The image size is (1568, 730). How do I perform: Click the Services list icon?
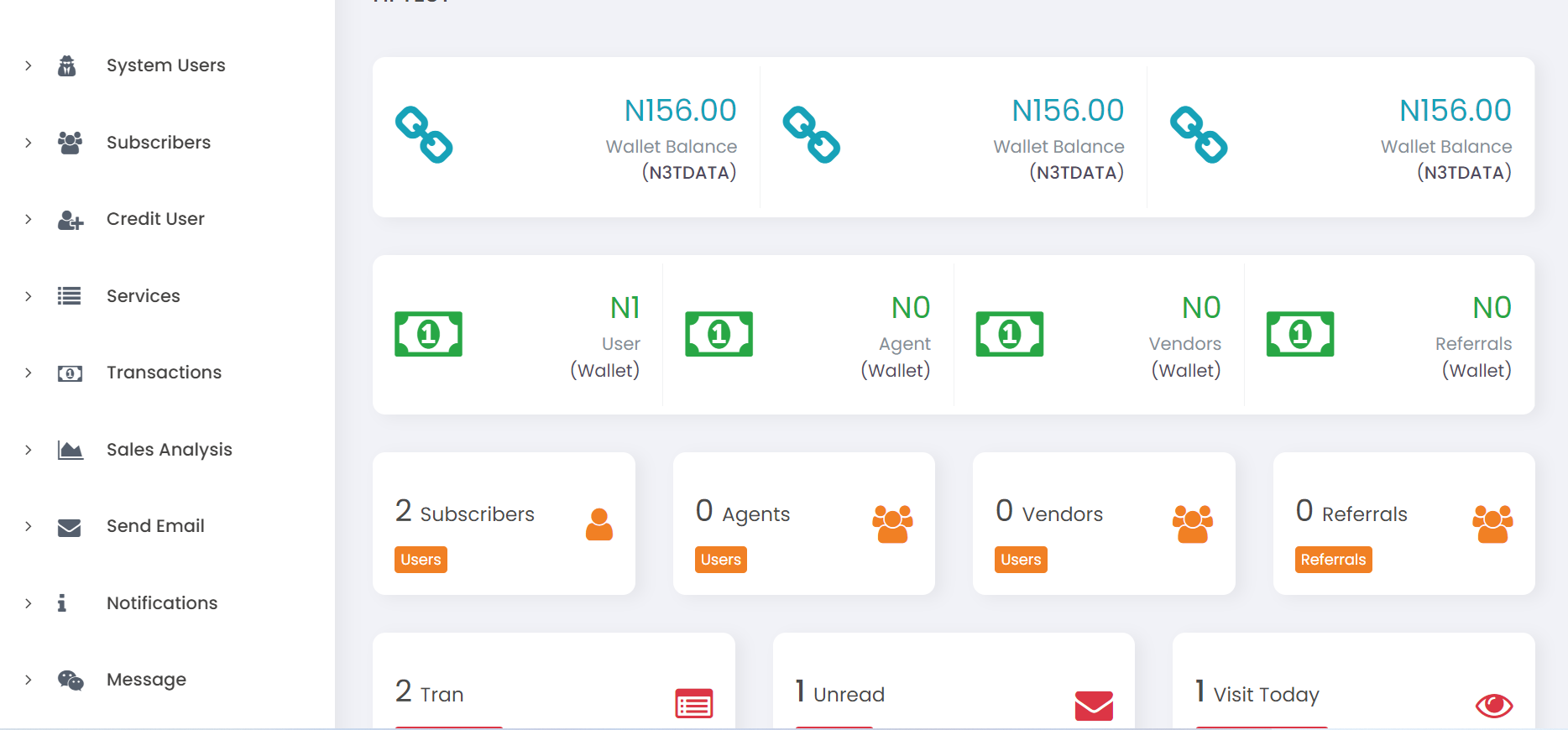(69, 296)
